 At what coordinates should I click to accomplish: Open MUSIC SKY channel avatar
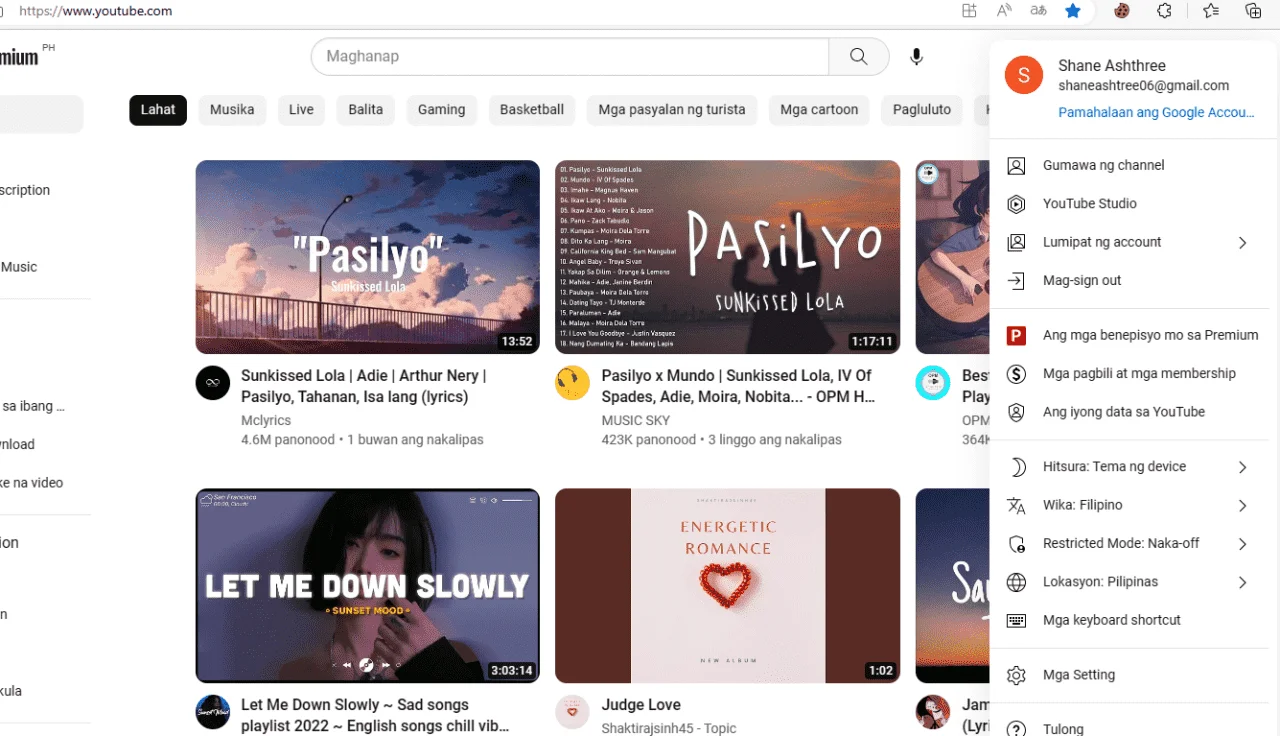pos(572,383)
